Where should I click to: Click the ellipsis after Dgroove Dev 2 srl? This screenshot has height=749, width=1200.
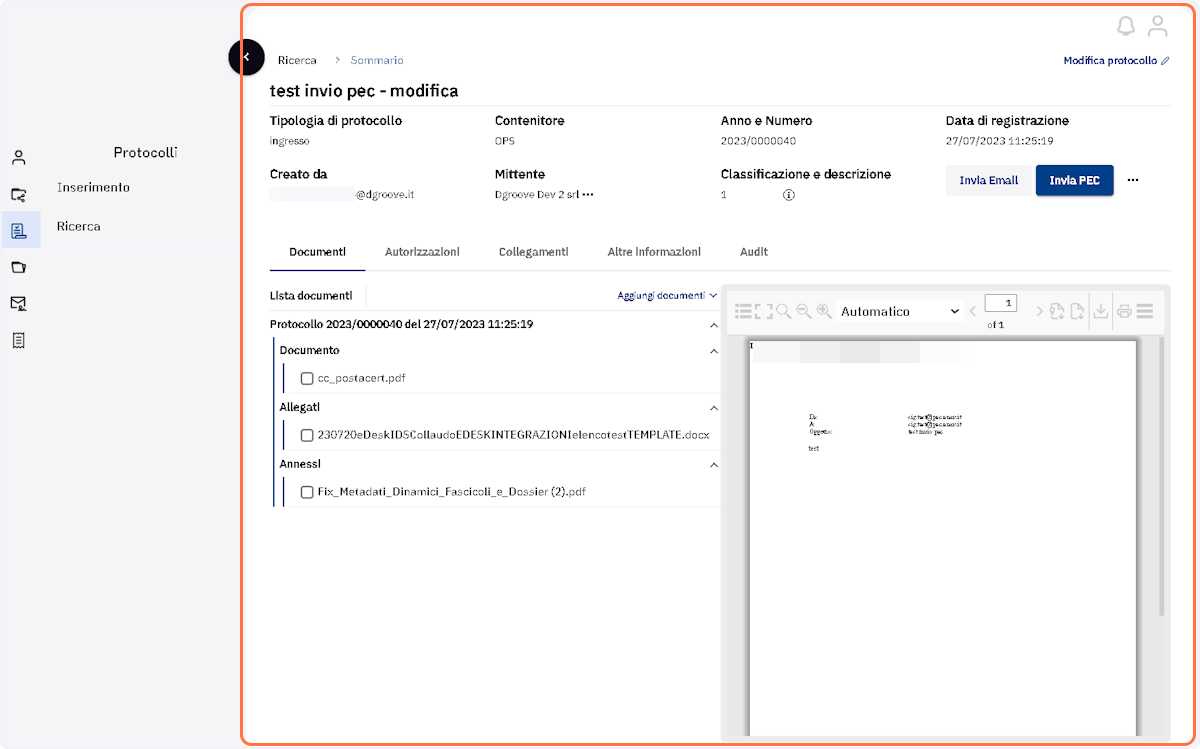point(588,195)
